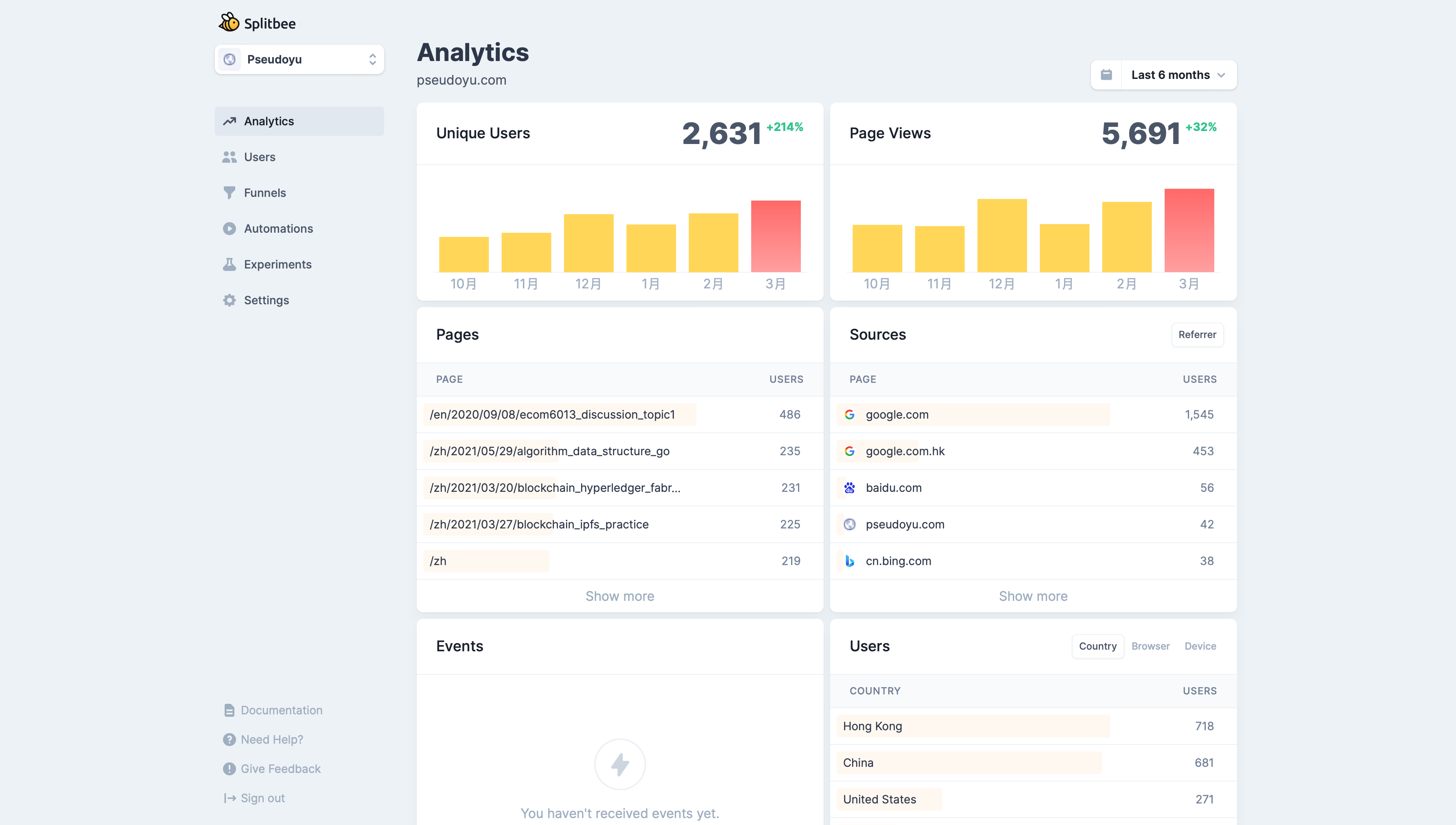
Task: Open the Pseudoyu project selector
Action: coord(299,59)
